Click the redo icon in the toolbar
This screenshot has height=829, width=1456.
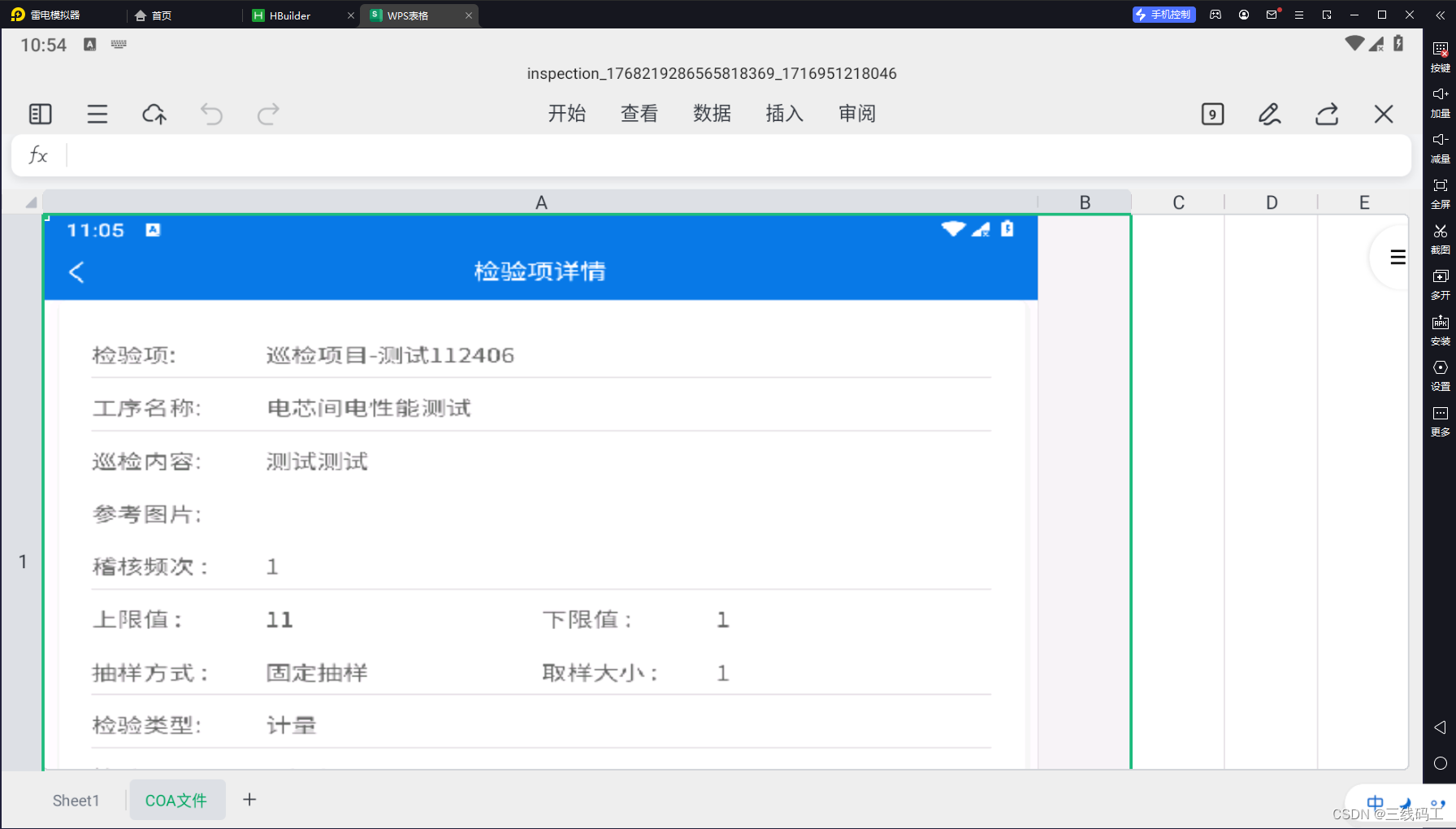pyautogui.click(x=268, y=114)
